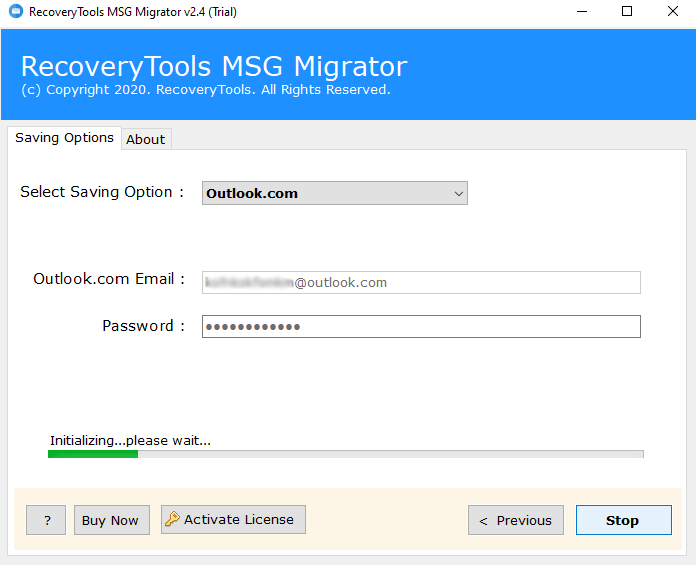Stop the migration process
The width and height of the screenshot is (696, 565).
(624, 520)
